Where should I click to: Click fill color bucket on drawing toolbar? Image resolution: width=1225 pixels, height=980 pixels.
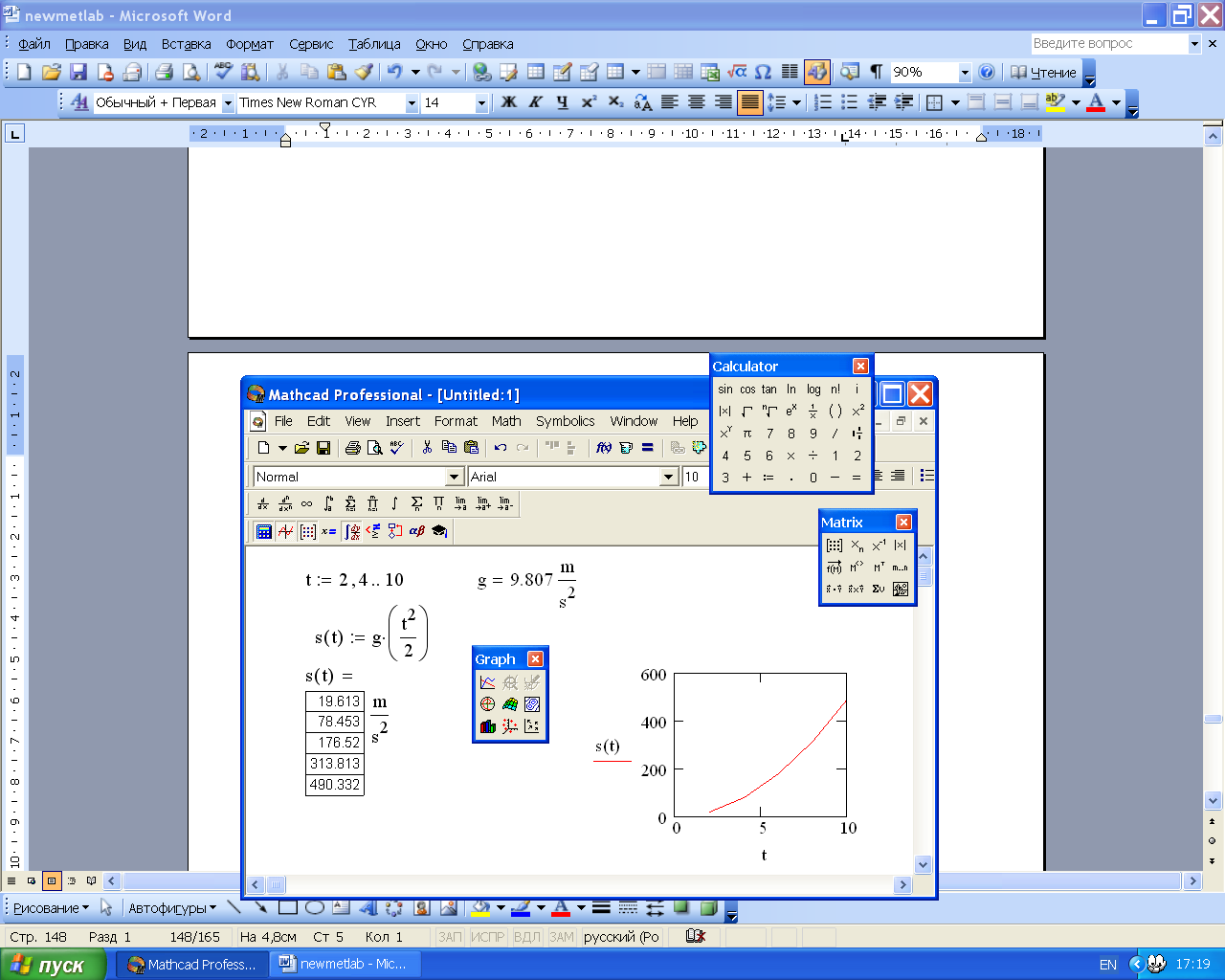(480, 907)
